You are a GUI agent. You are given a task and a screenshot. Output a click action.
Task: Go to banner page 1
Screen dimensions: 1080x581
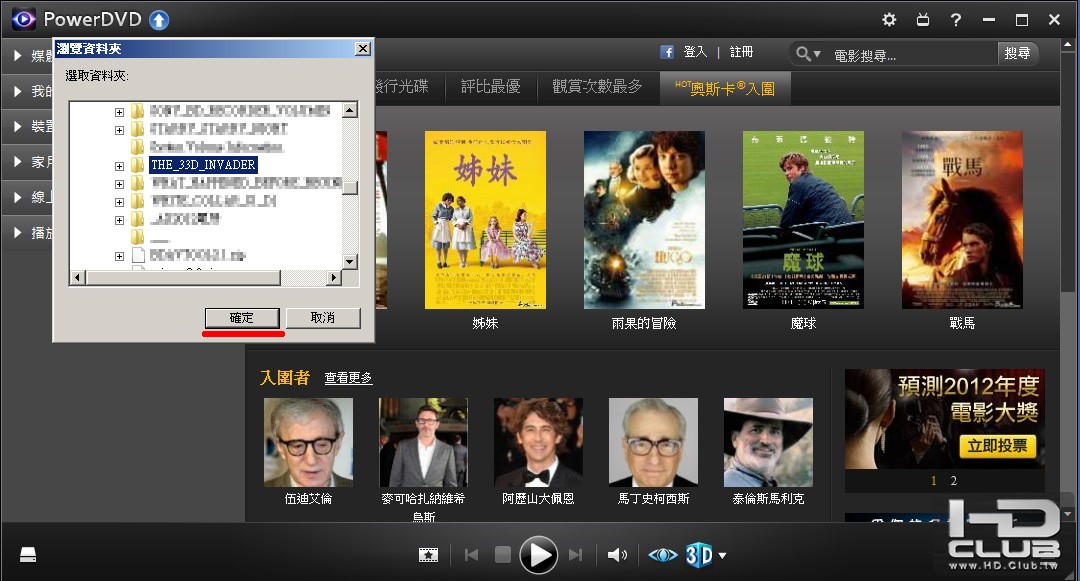[934, 480]
